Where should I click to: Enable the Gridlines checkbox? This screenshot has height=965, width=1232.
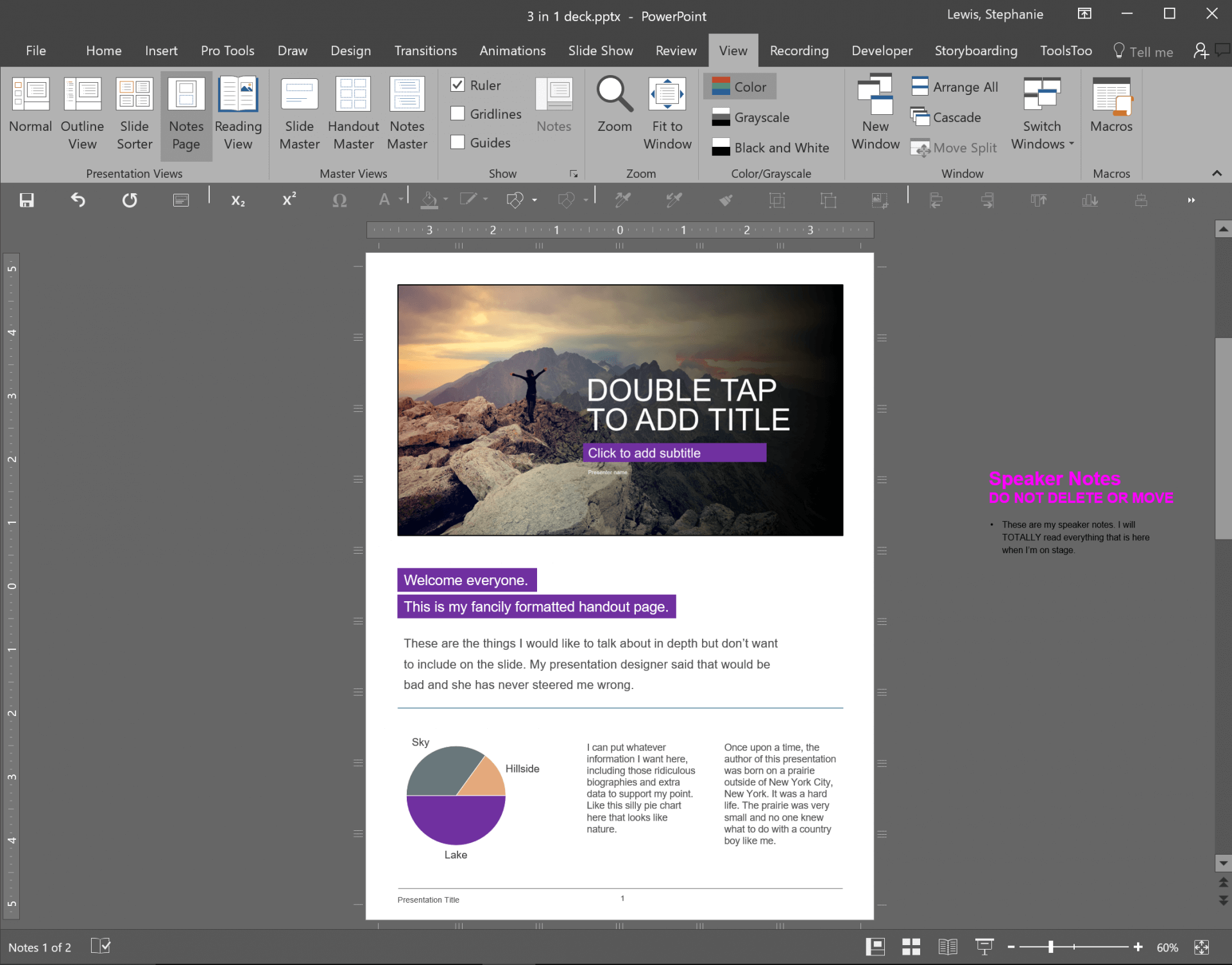click(x=458, y=114)
